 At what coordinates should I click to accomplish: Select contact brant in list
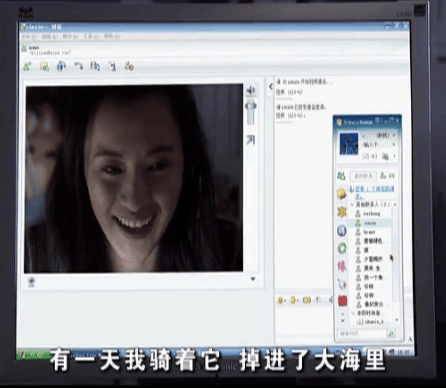(369, 232)
